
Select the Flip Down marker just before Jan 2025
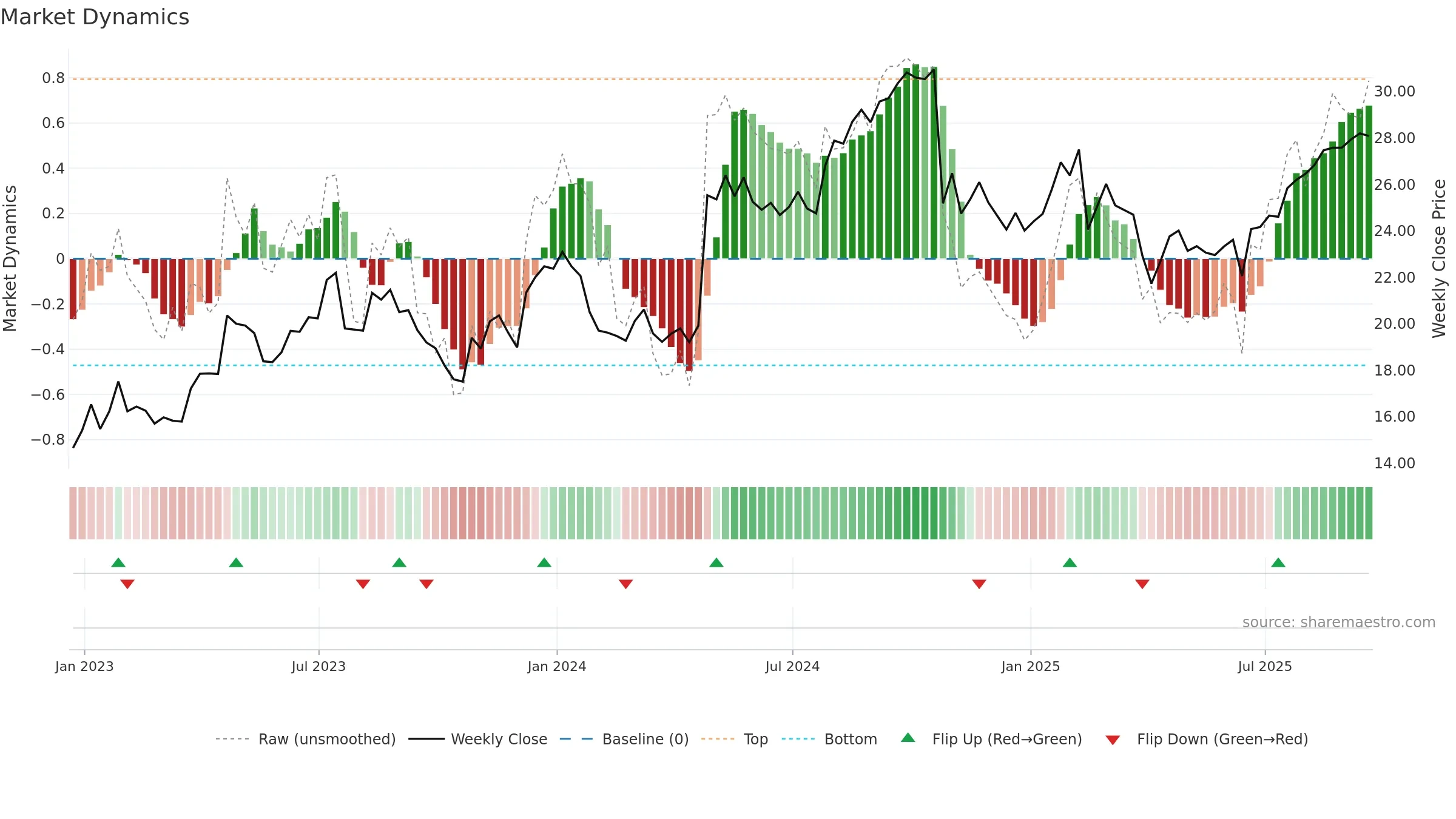[x=979, y=584]
